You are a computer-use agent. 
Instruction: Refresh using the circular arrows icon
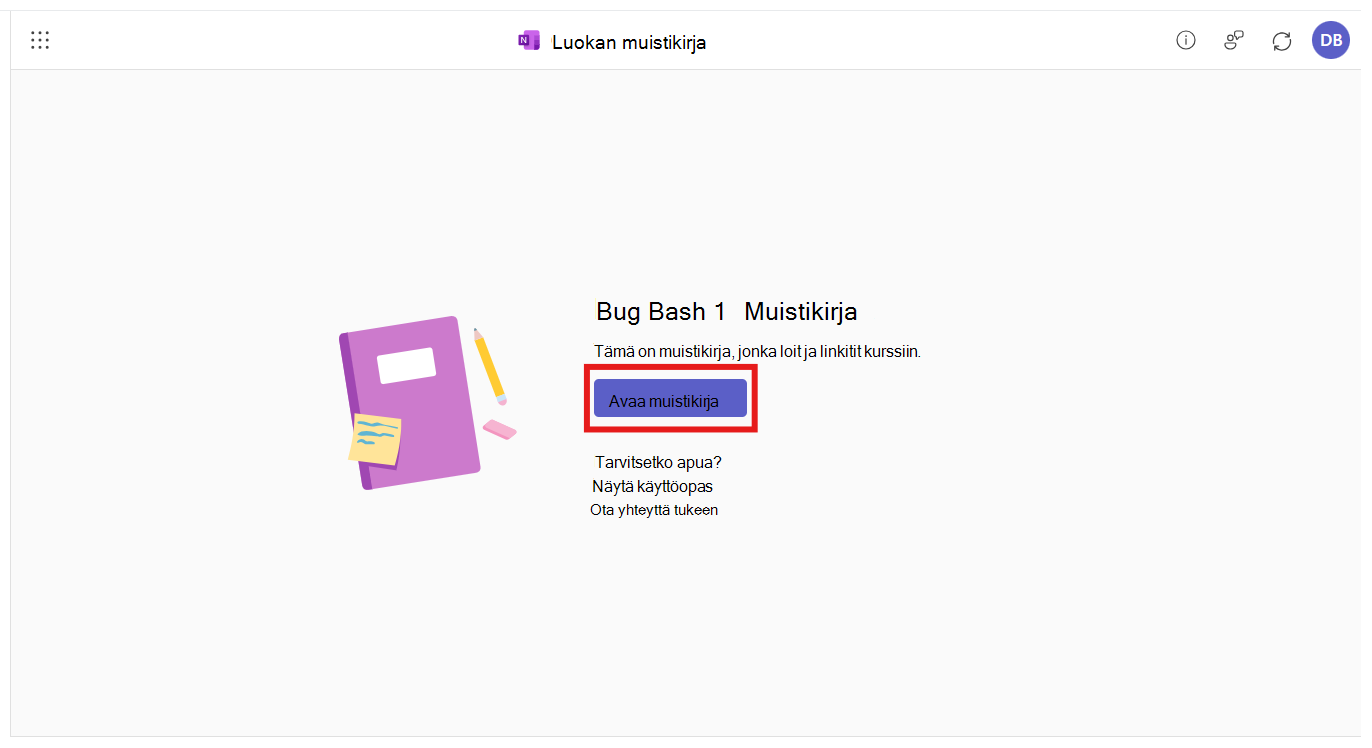coord(1282,41)
